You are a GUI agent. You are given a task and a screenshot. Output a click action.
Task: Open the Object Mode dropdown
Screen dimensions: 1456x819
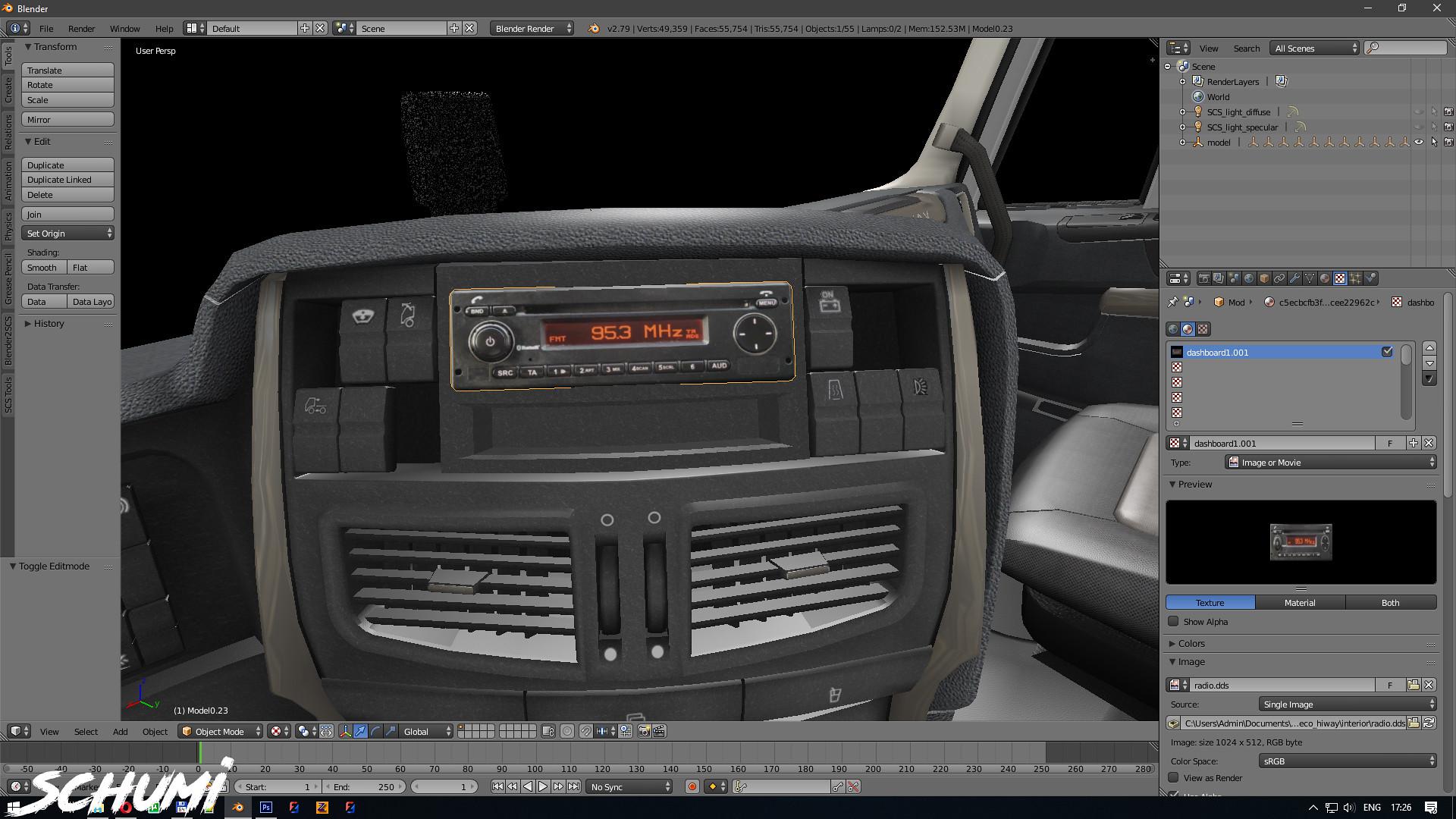click(x=221, y=731)
